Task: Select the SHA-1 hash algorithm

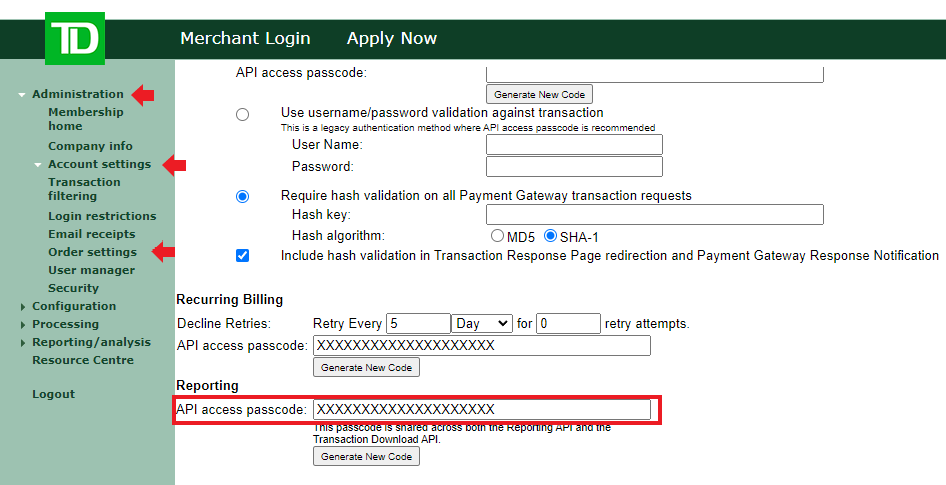Action: [550, 237]
